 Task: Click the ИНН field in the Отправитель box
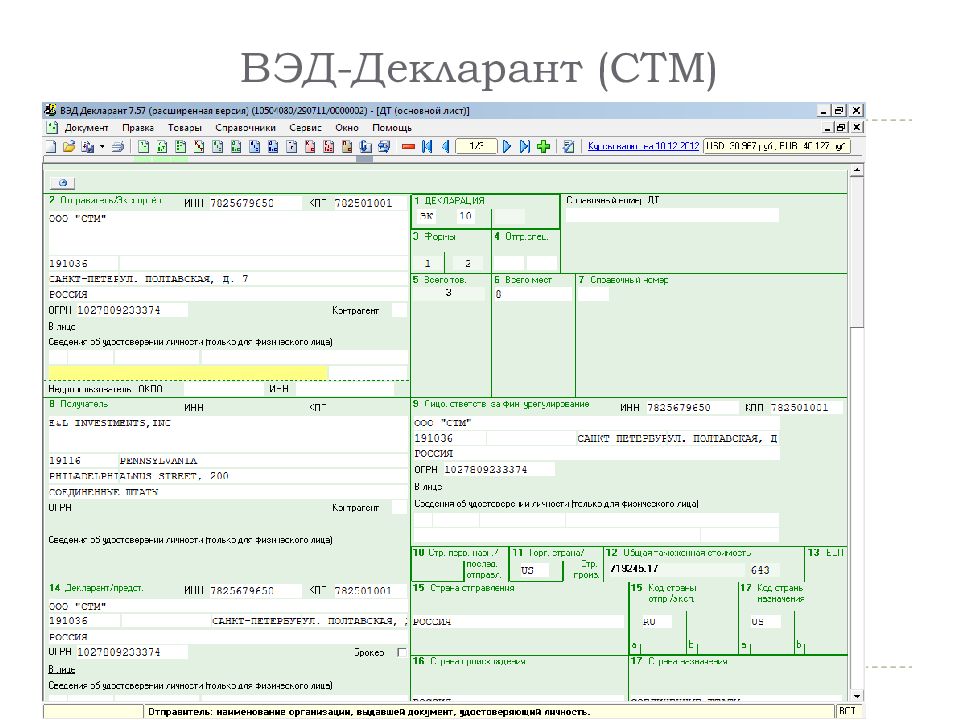pyautogui.click(x=255, y=203)
